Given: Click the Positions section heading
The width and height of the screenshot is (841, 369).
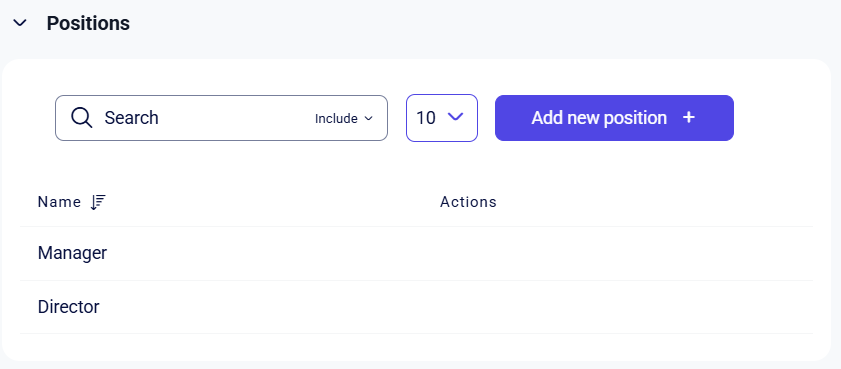Looking at the screenshot, I should coord(88,23).
